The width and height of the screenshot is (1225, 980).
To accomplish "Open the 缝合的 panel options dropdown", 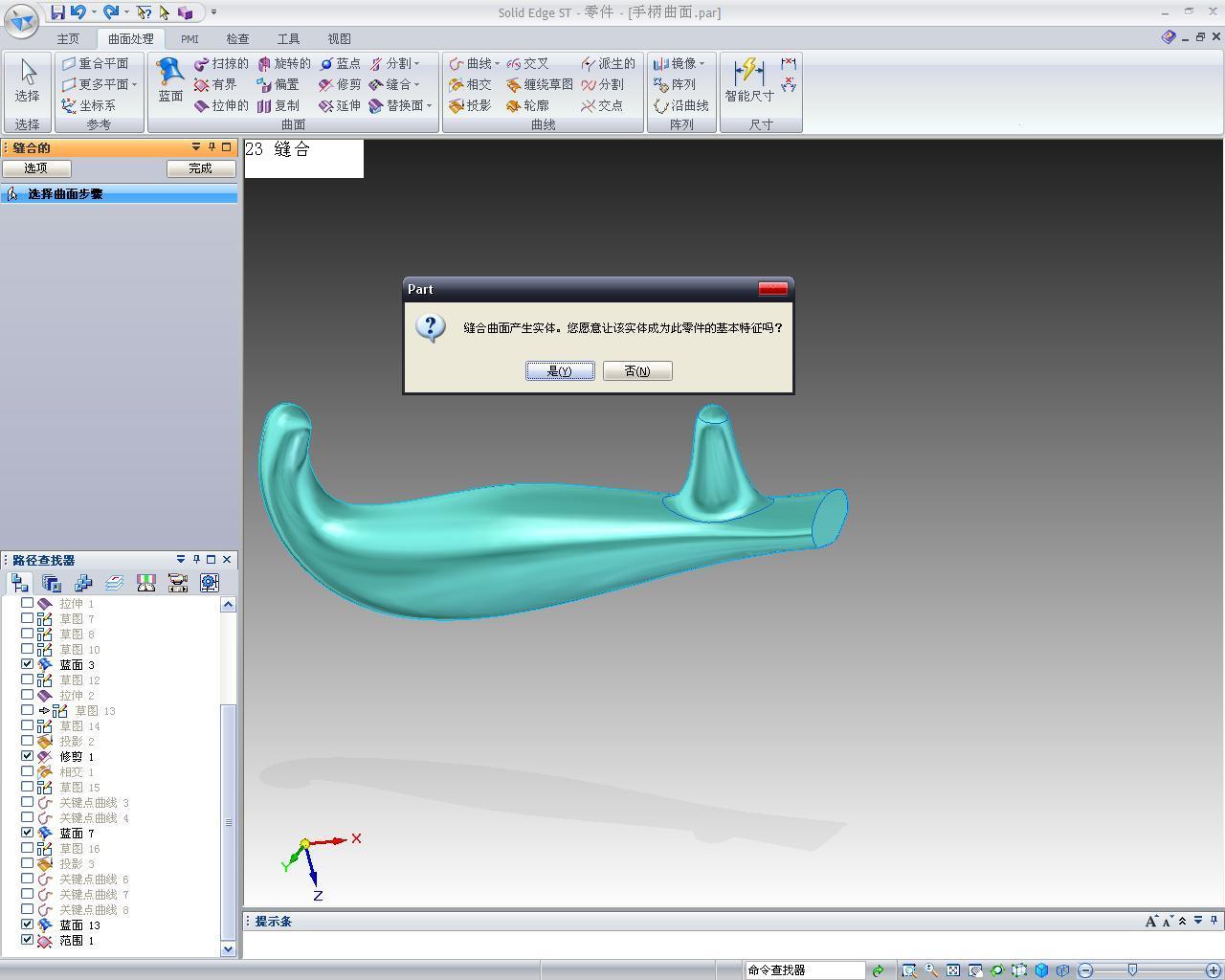I will click(195, 146).
